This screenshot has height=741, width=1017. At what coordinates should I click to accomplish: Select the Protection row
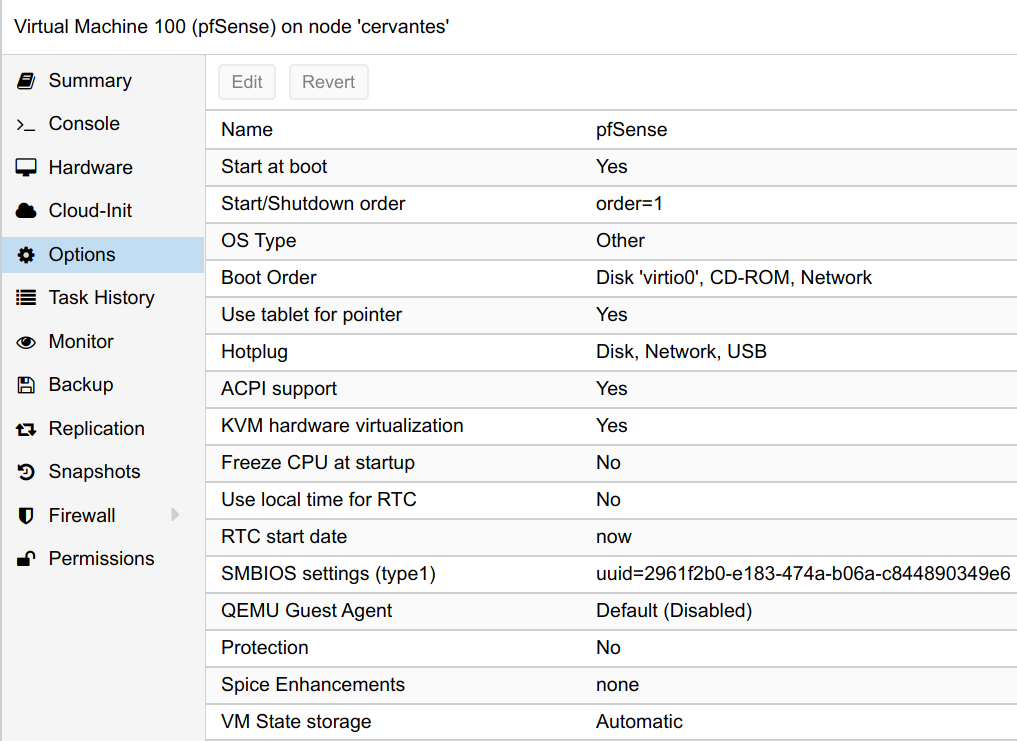click(x=612, y=648)
